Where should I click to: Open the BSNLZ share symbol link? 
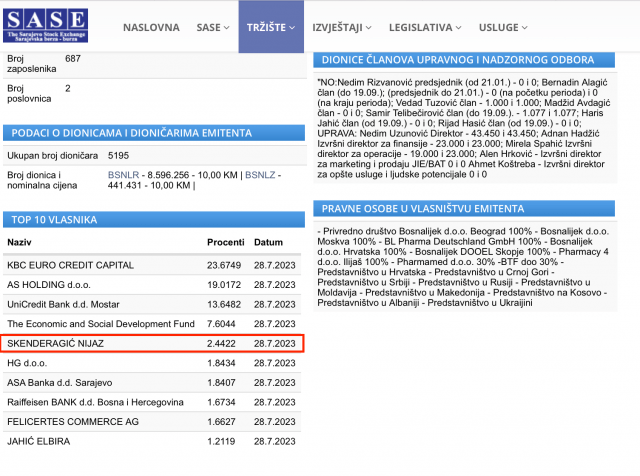[x=259, y=174]
